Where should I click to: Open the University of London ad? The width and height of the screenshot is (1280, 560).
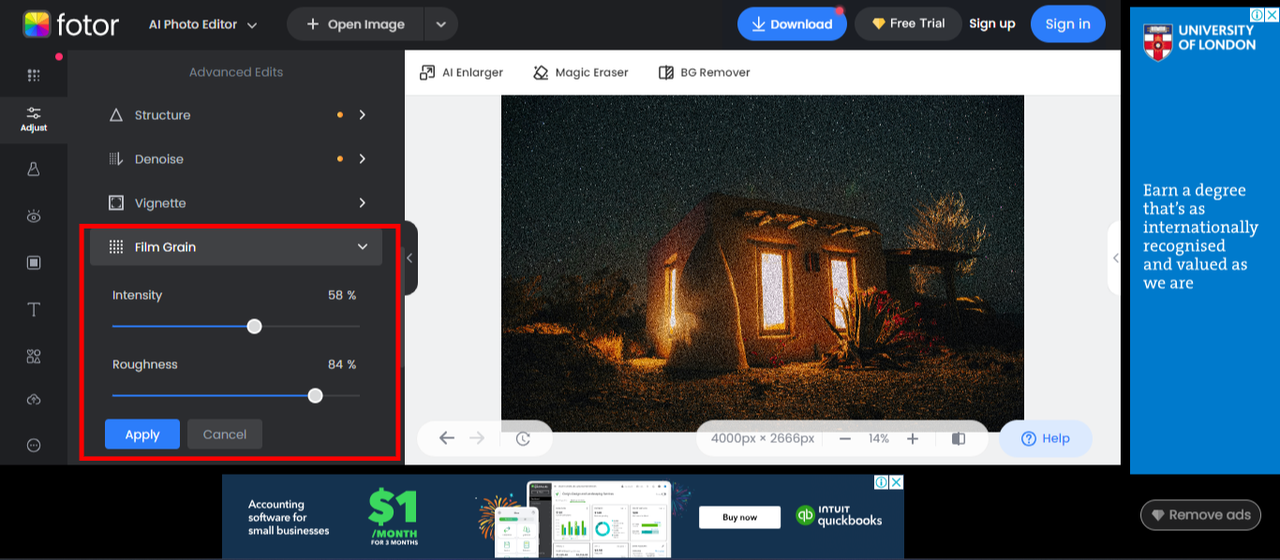1205,240
